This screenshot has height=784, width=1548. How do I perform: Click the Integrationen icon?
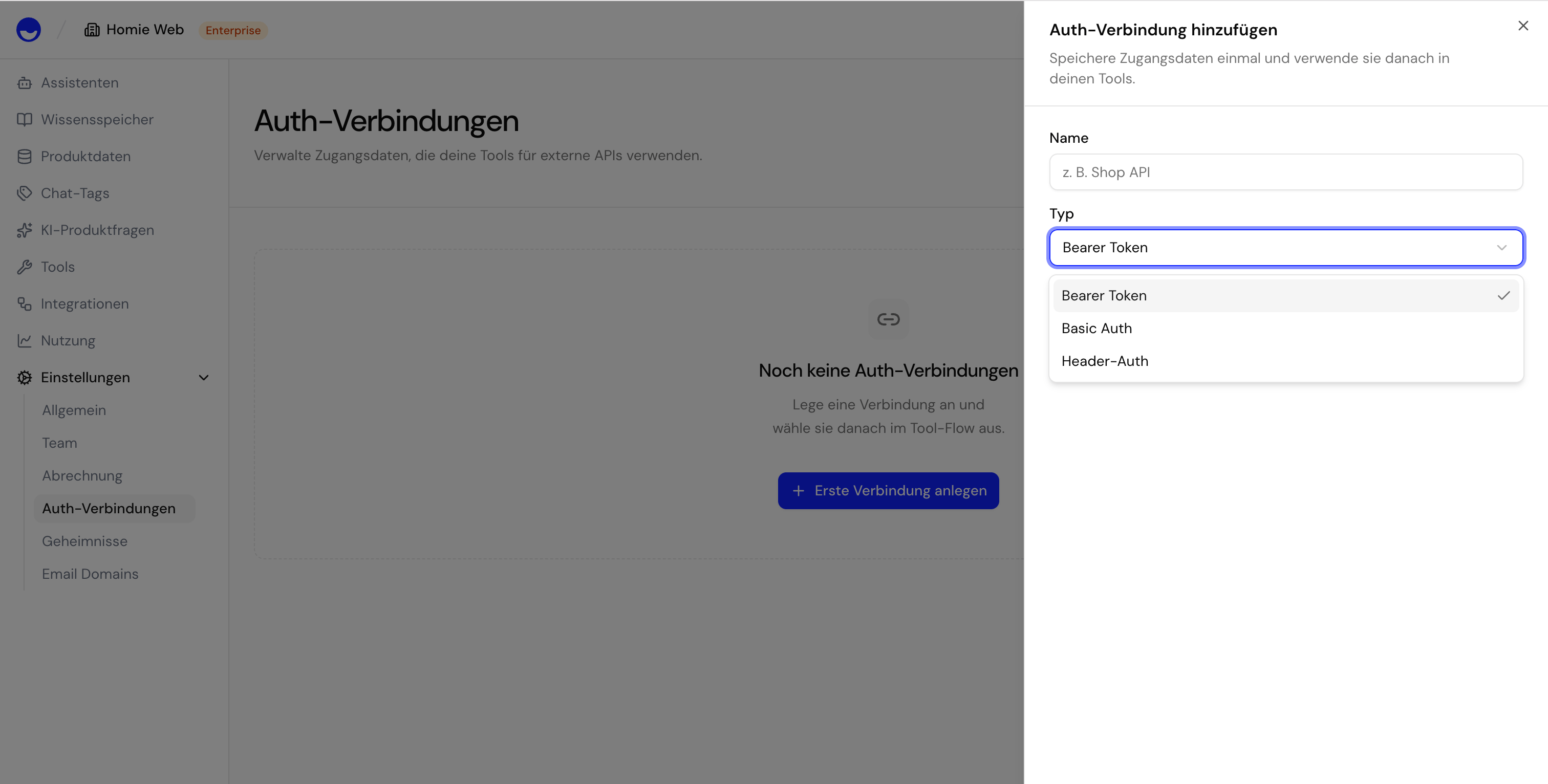pyautogui.click(x=24, y=304)
